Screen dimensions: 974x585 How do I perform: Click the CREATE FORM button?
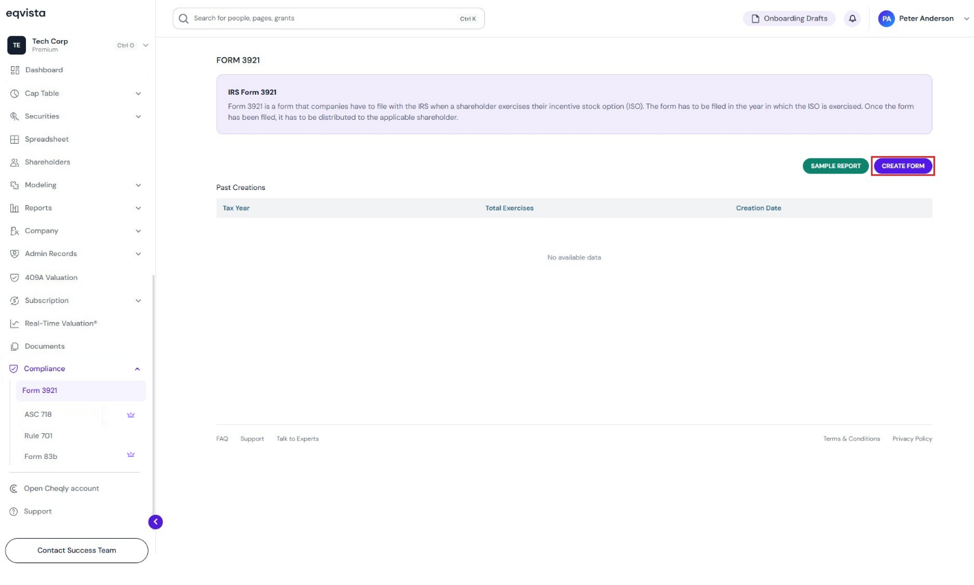coord(903,166)
